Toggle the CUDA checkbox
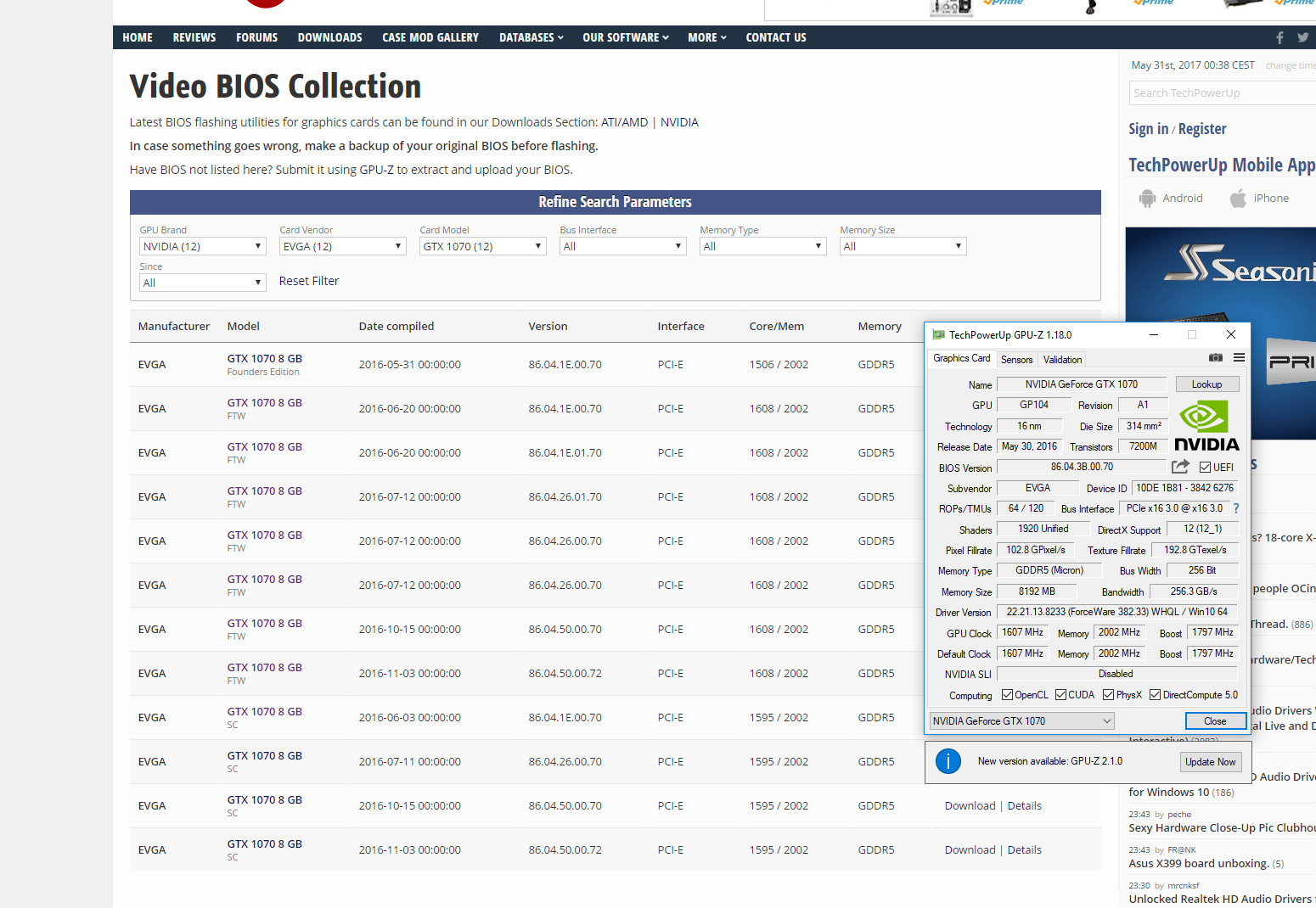The width and height of the screenshot is (1316, 908). click(x=1060, y=695)
